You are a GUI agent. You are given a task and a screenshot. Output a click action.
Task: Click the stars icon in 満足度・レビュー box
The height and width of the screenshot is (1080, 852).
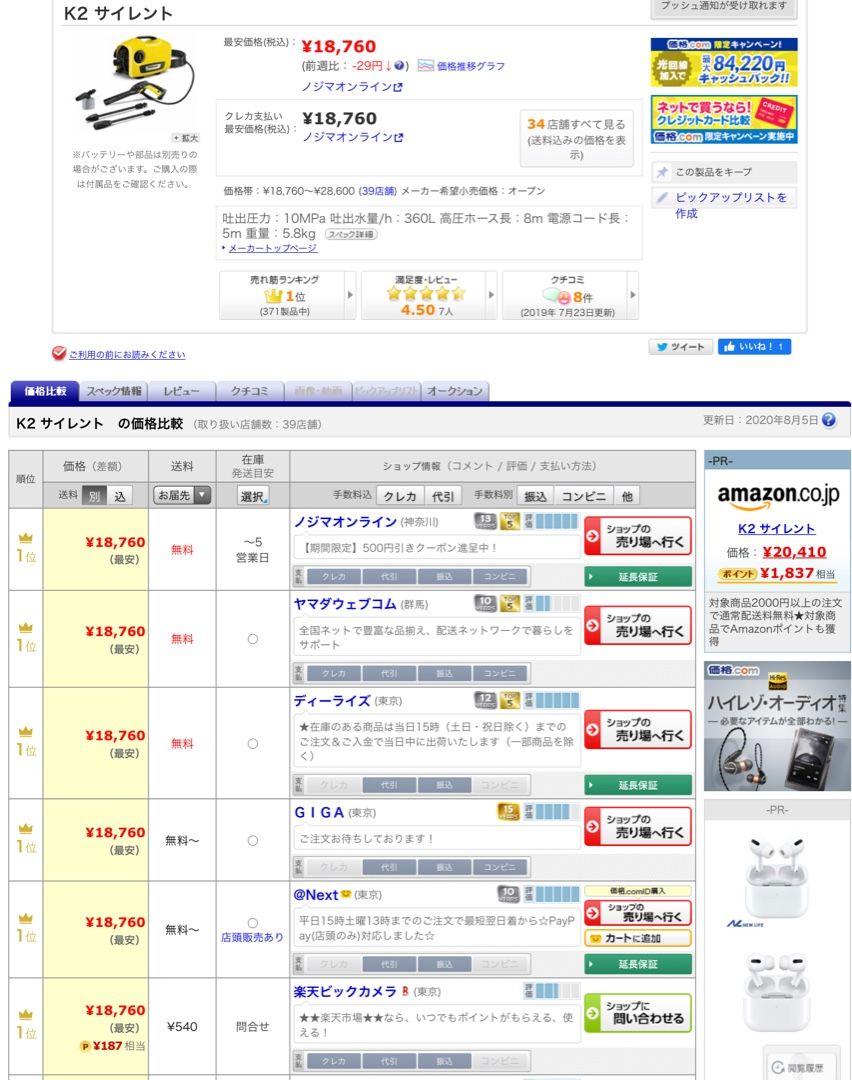click(x=426, y=293)
